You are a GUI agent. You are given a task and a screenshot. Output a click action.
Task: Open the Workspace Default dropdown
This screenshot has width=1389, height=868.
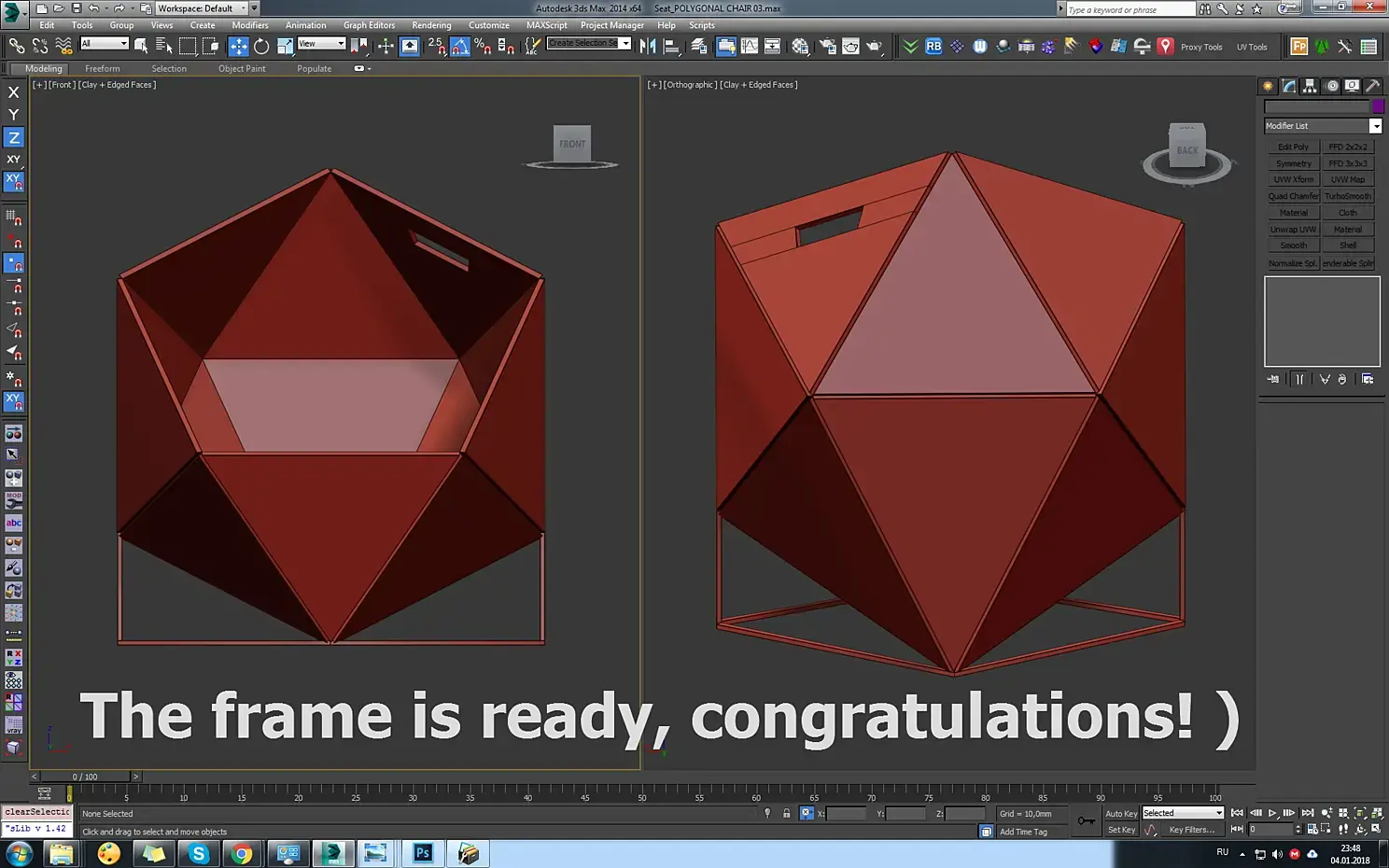201,8
